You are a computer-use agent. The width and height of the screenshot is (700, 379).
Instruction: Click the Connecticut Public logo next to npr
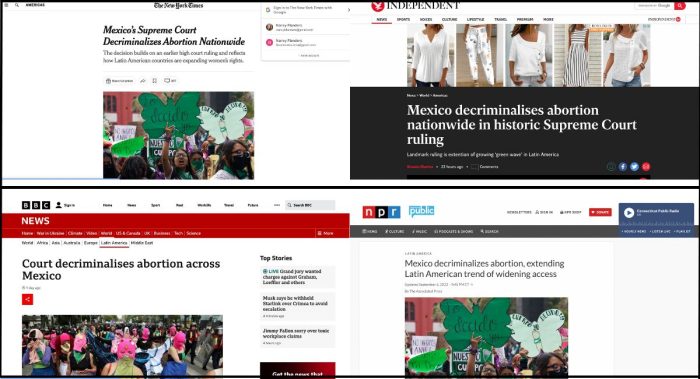tap(421, 211)
